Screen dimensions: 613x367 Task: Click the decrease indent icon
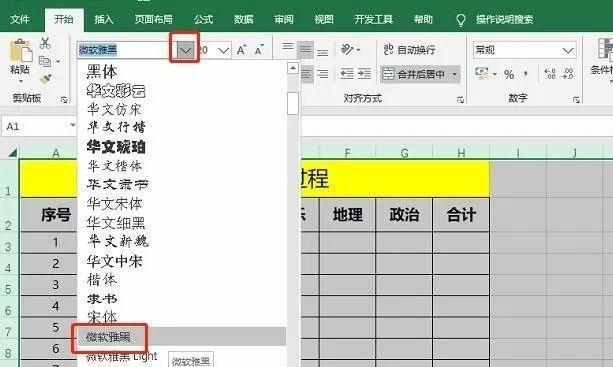(x=347, y=73)
